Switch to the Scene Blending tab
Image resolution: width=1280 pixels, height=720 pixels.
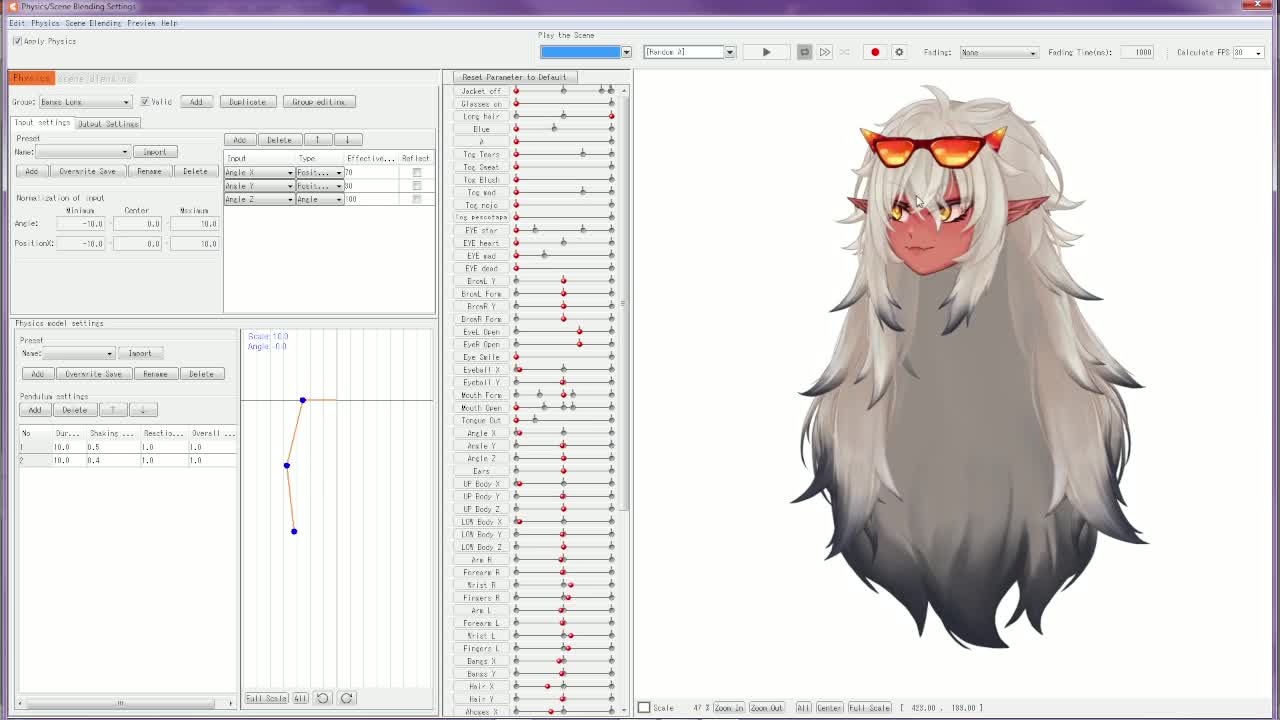point(95,78)
